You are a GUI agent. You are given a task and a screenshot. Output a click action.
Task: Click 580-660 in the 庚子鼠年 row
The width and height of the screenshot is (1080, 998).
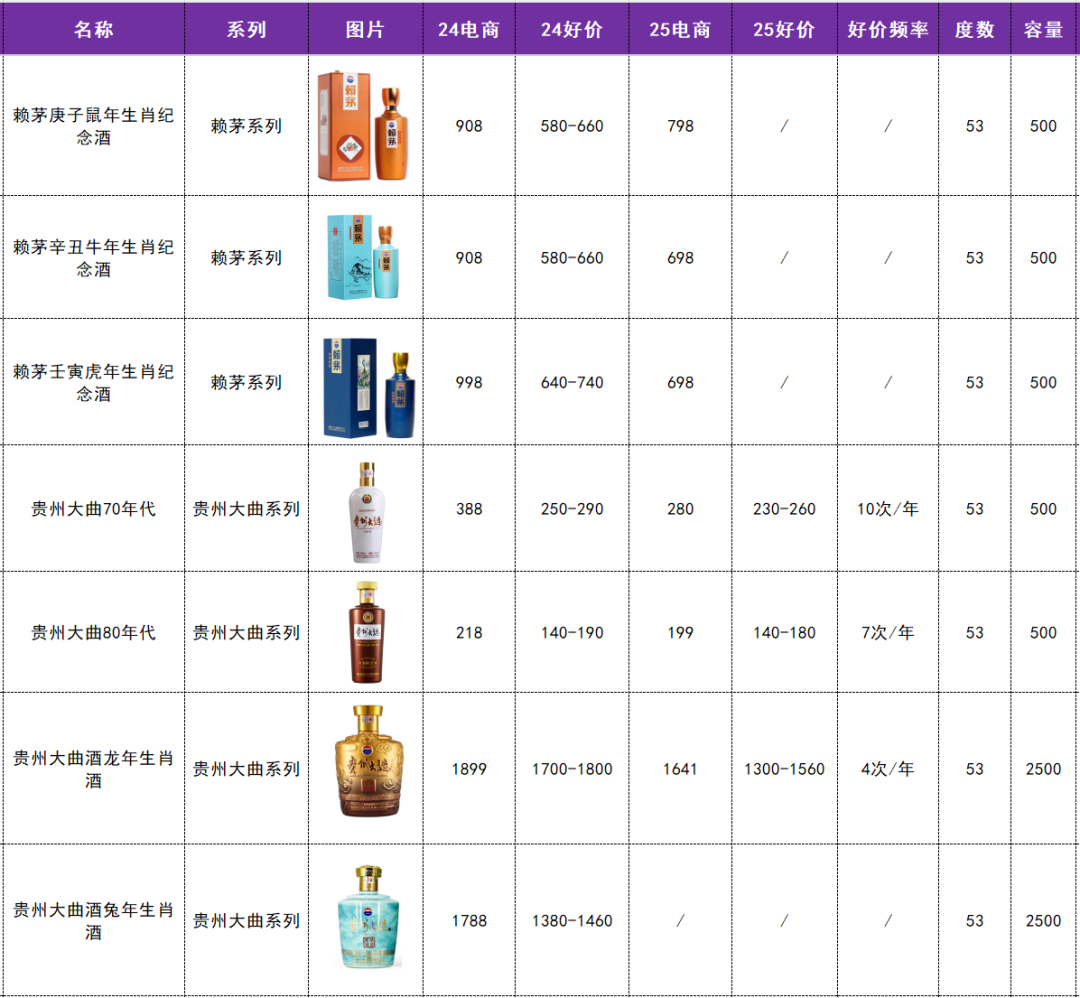click(x=572, y=126)
